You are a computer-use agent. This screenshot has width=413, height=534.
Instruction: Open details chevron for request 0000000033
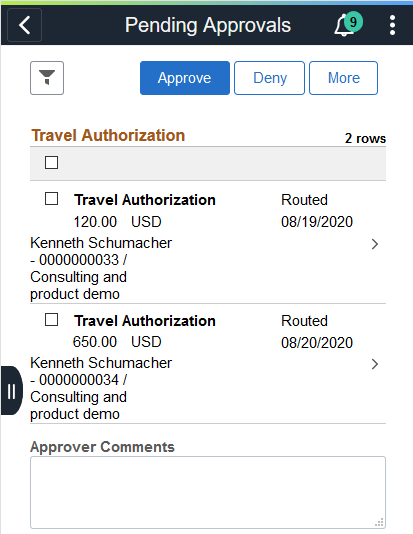coord(375,244)
